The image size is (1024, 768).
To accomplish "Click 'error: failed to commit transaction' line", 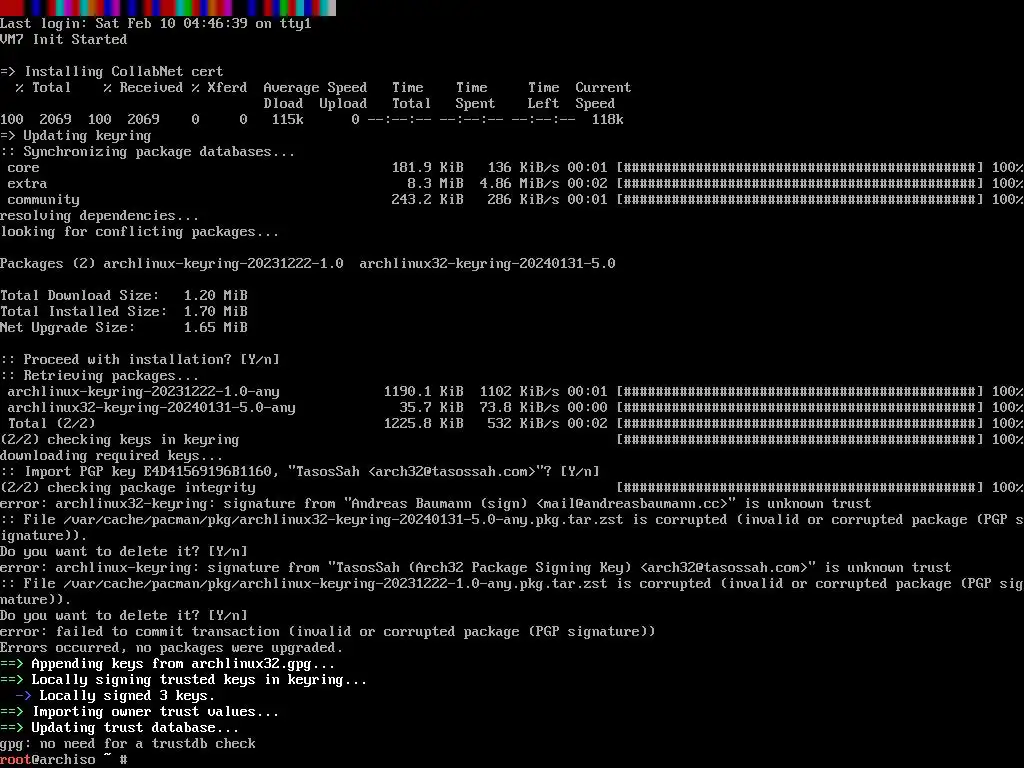I will pos(328,632).
